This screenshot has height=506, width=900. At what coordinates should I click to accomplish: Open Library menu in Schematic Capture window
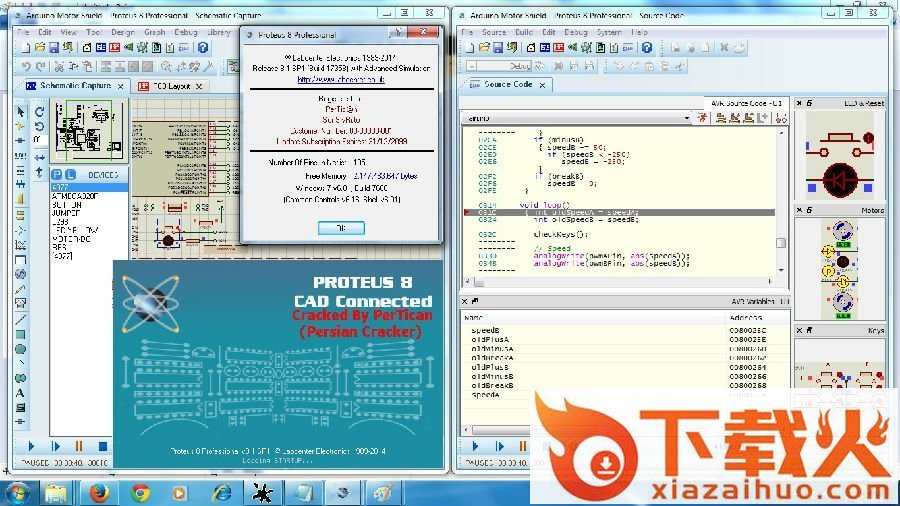219,32
